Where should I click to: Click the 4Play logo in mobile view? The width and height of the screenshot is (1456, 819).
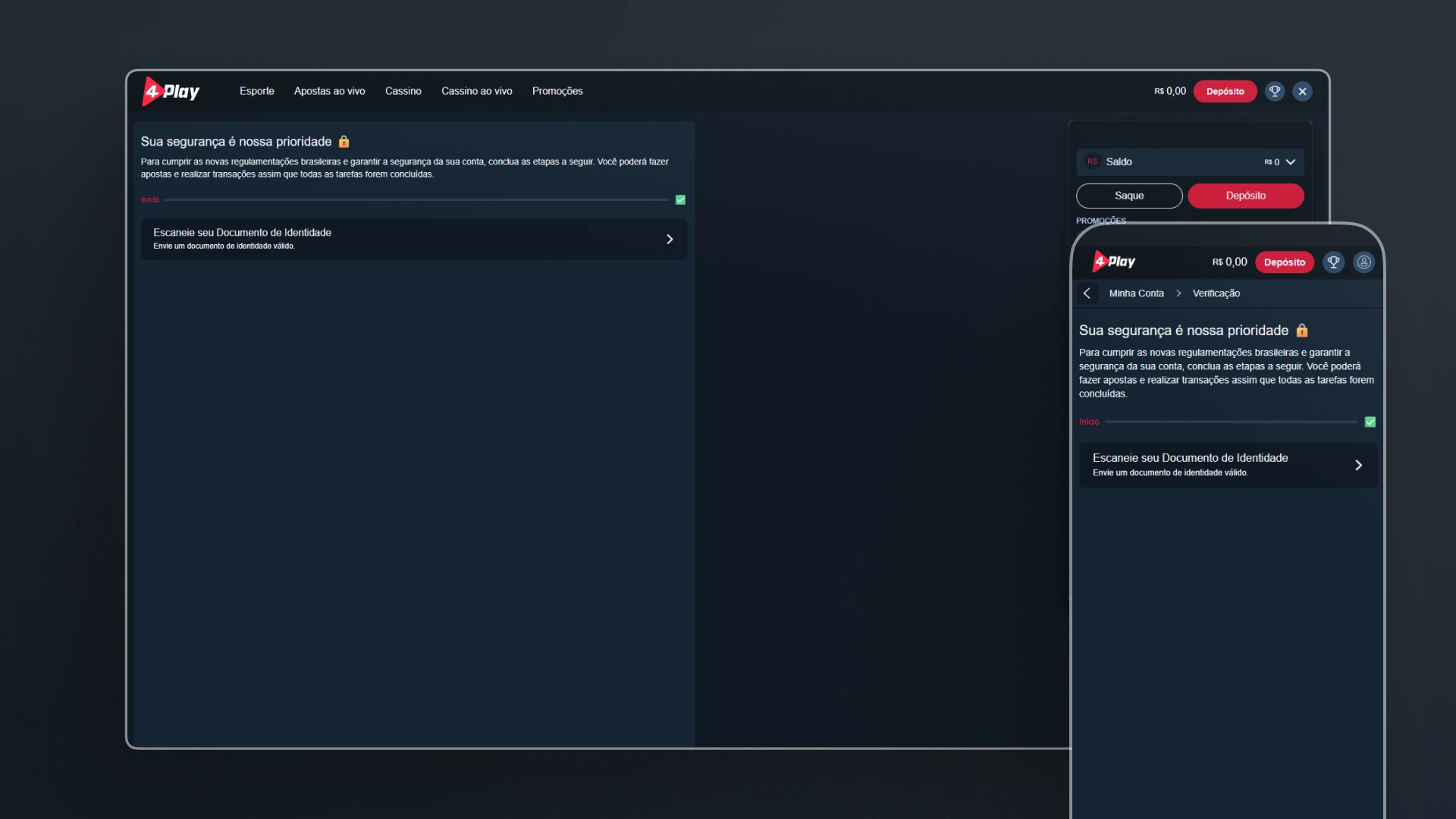pyautogui.click(x=1114, y=262)
